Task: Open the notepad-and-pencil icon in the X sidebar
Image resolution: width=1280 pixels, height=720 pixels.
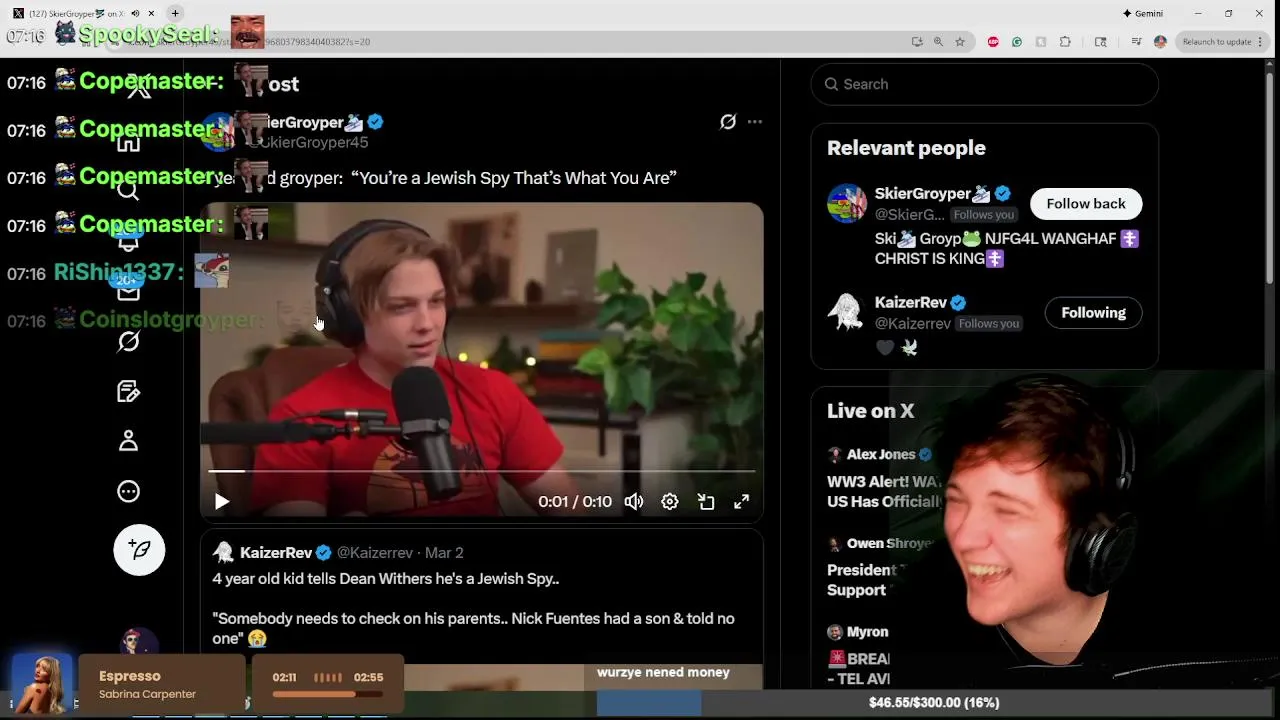Action: (x=128, y=391)
